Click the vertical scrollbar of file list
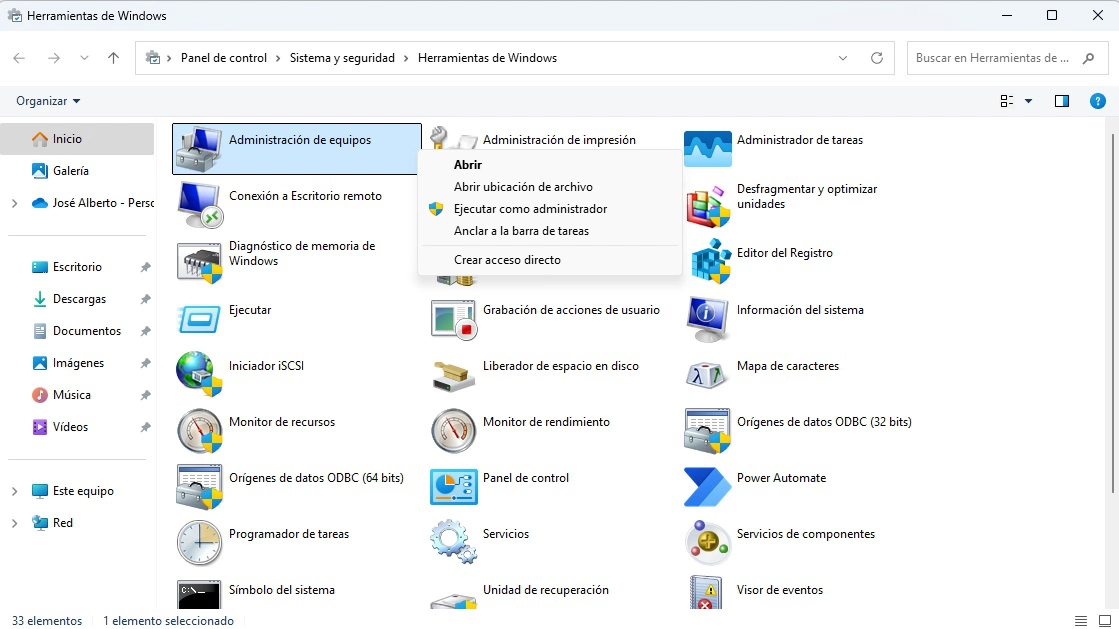1119x629 pixels. click(1113, 313)
